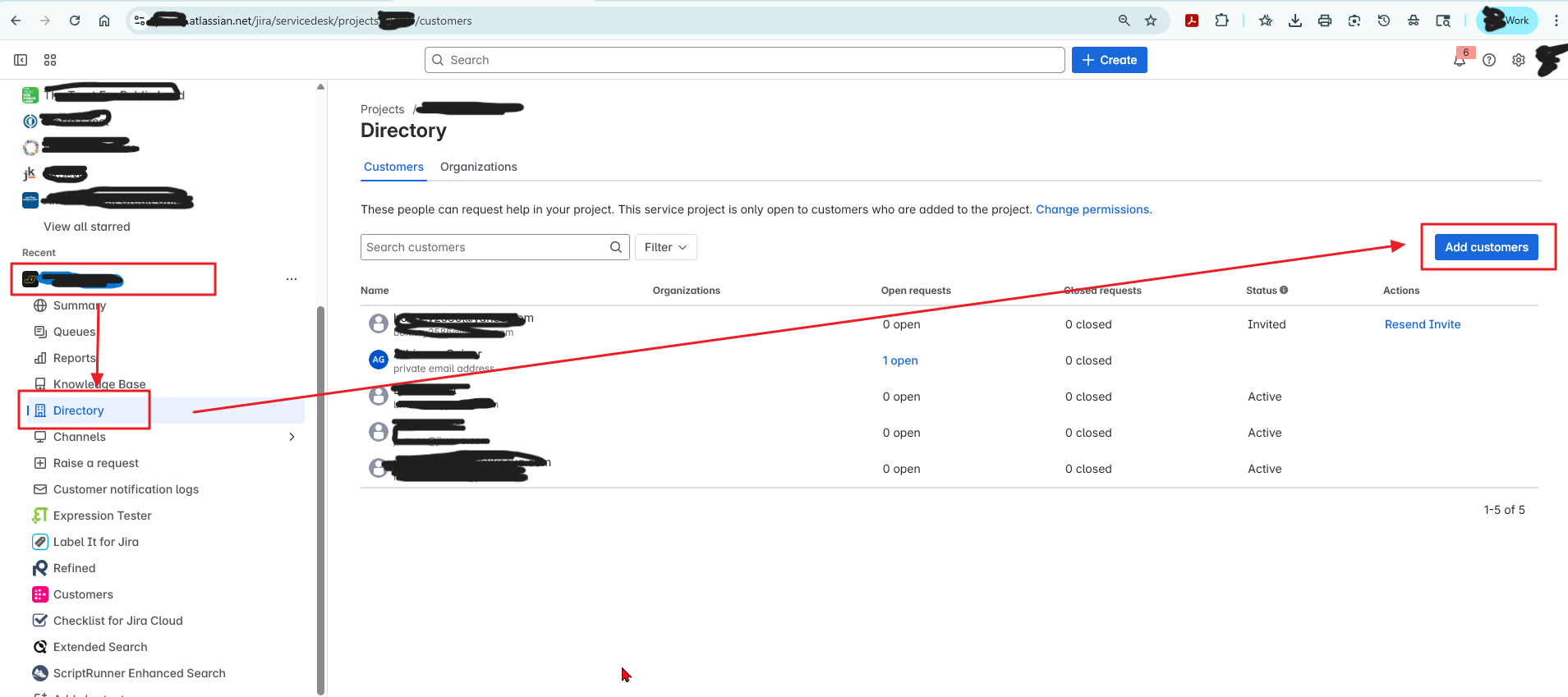The width and height of the screenshot is (1568, 697).
Task: Open ScriptRunner Enhanced Search app
Action: (139, 673)
